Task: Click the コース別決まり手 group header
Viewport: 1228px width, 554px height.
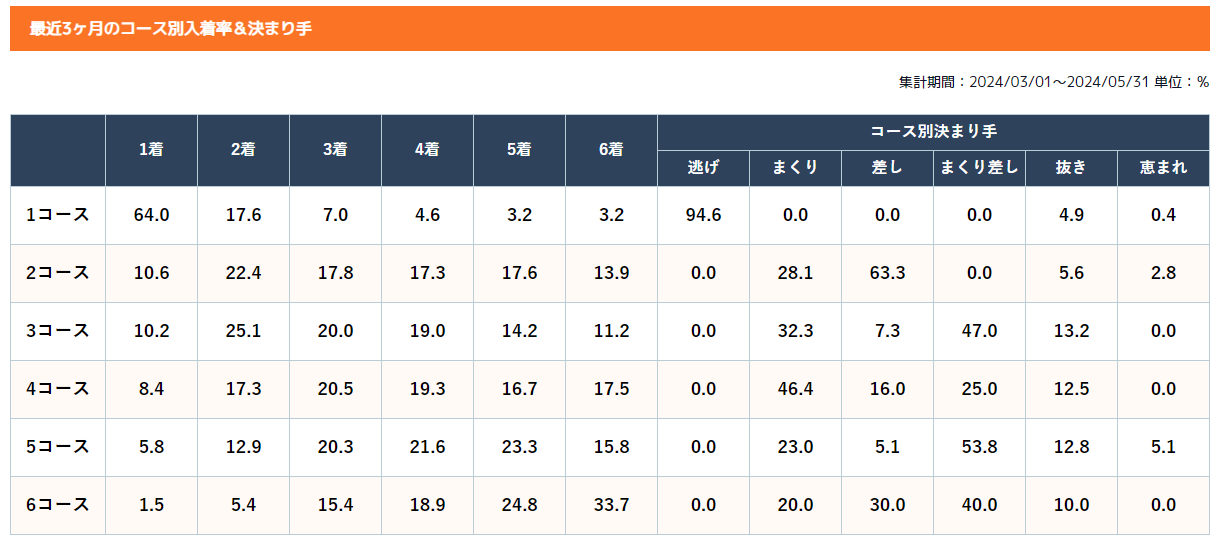Action: (x=933, y=132)
